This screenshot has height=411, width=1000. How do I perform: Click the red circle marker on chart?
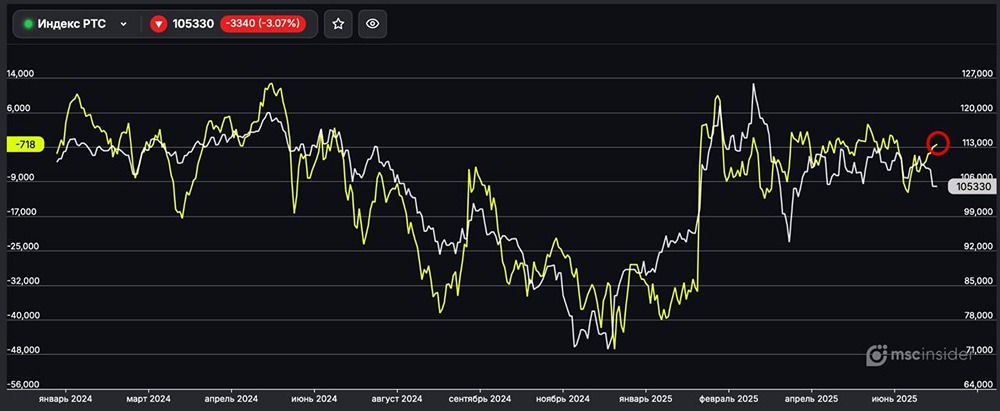(938, 142)
